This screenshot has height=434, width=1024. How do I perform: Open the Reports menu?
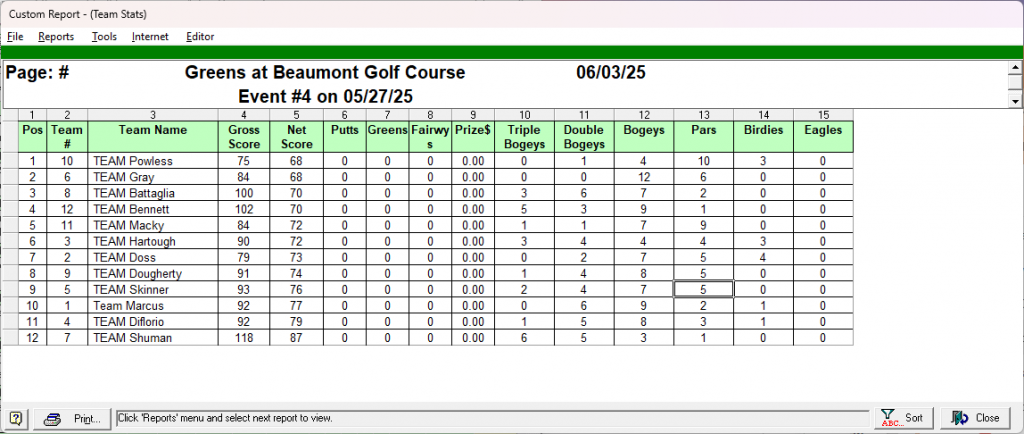(x=56, y=36)
